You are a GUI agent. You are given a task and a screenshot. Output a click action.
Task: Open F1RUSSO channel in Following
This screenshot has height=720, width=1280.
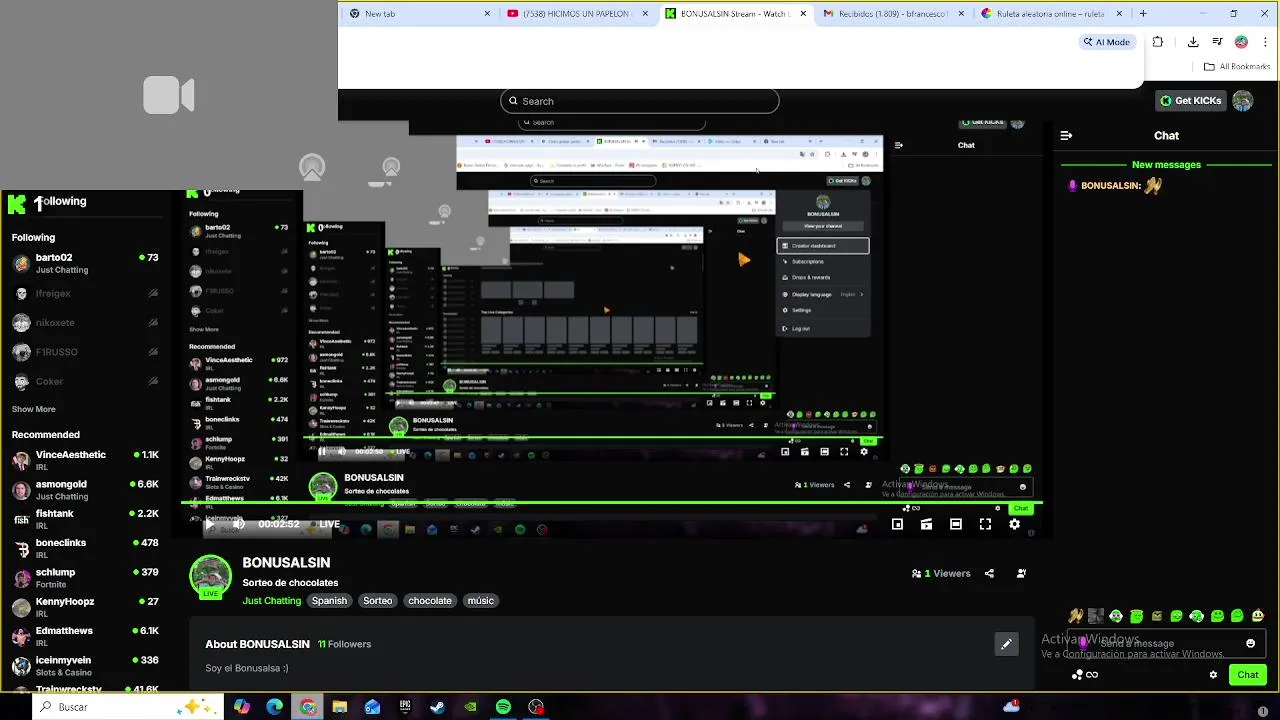(x=85, y=352)
